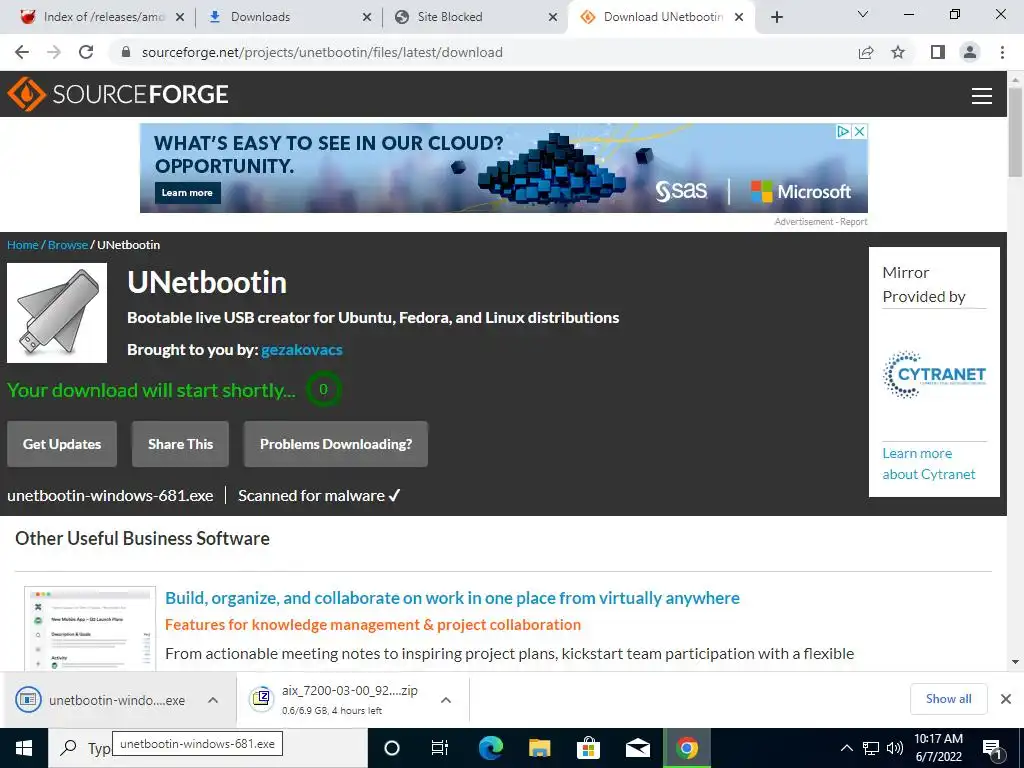This screenshot has height=768, width=1024.
Task: Close the ad with the X icon
Action: pyautogui.click(x=860, y=131)
